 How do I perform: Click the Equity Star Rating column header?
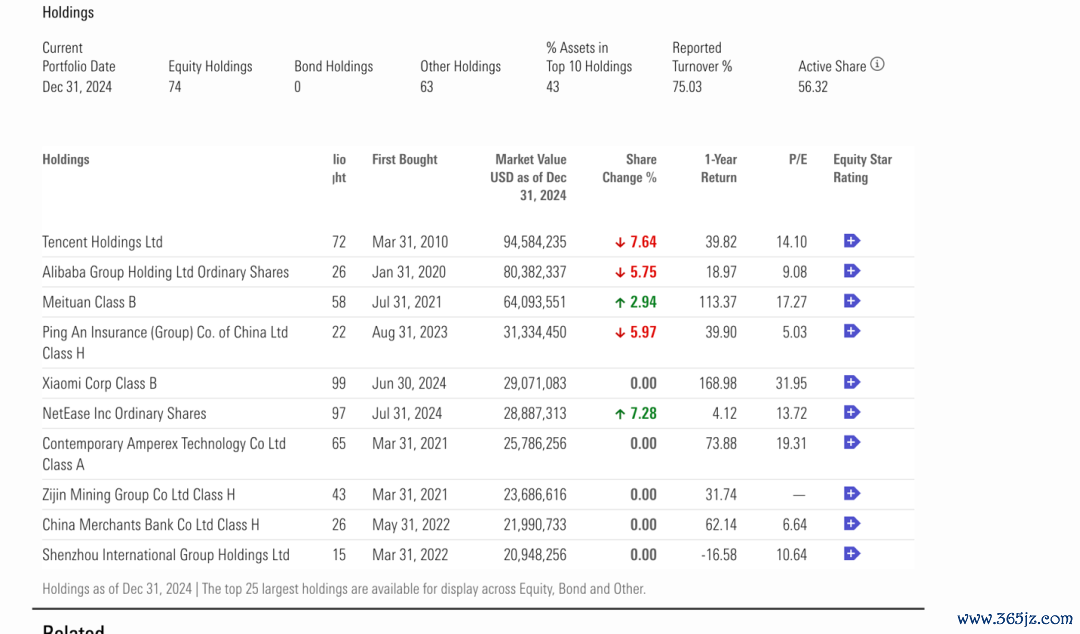862,168
